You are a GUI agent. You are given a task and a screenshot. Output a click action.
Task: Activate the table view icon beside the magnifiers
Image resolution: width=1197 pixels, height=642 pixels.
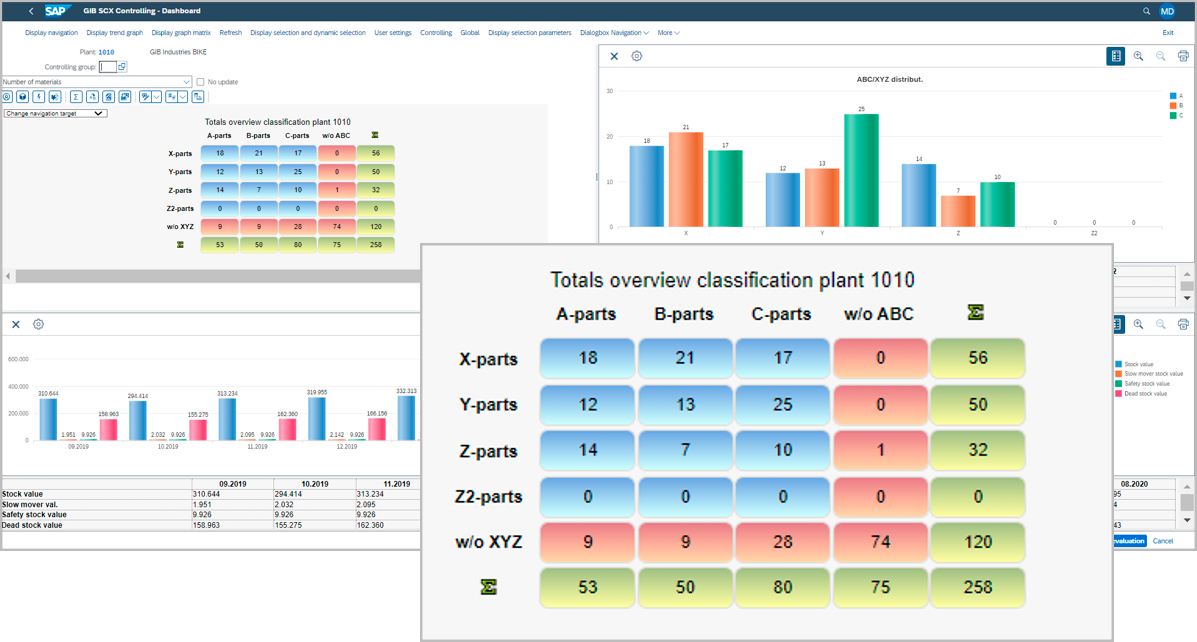[1116, 56]
